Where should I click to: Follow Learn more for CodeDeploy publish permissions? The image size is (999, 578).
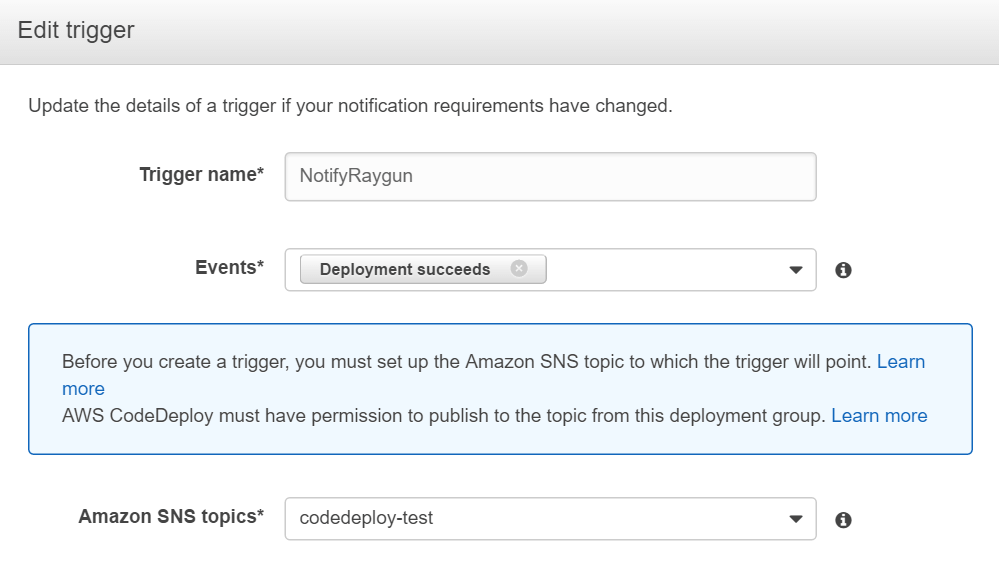pos(880,415)
